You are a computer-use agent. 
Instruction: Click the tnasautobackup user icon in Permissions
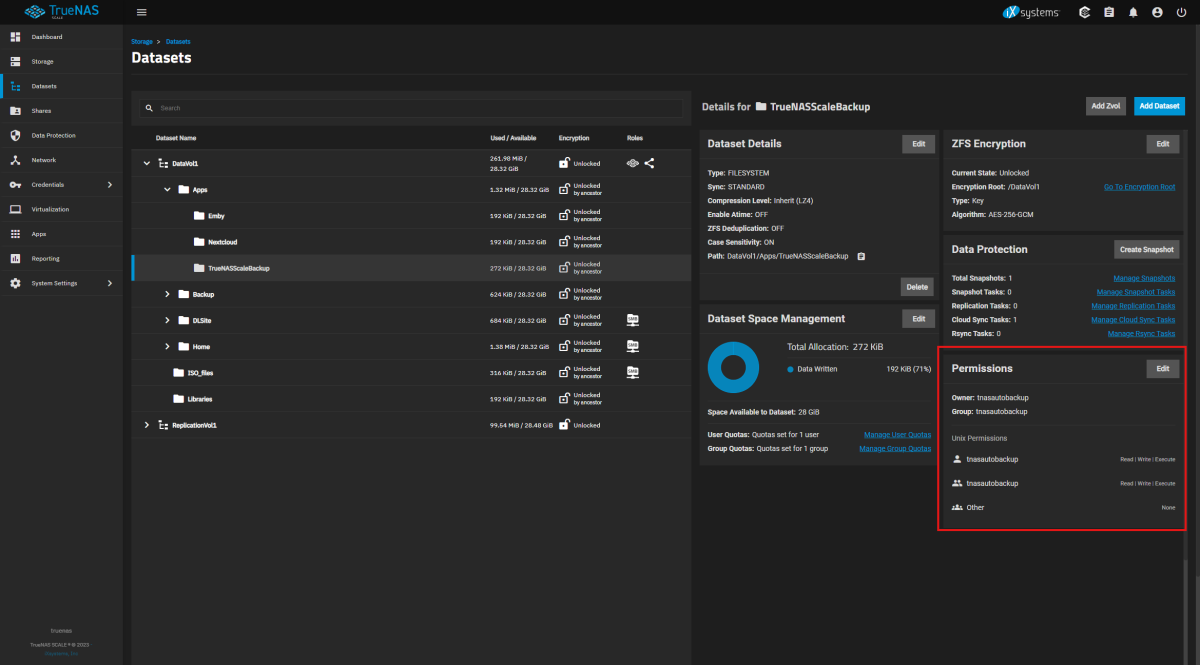click(957, 459)
